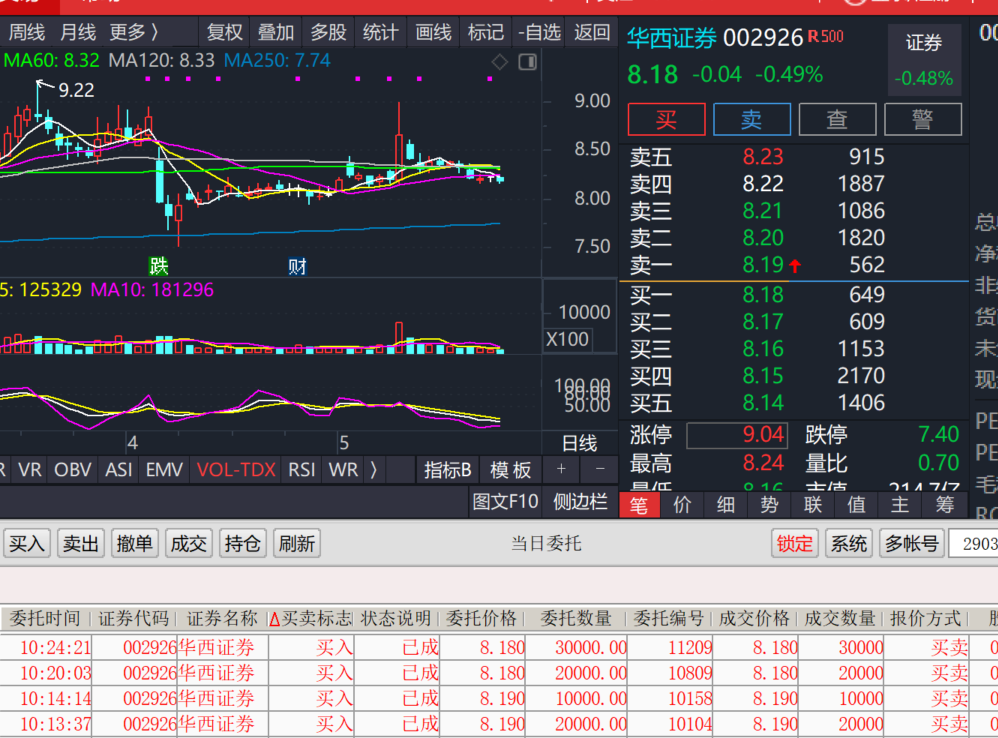Select the 价 price tab
998x738 pixels.
[x=682, y=505]
